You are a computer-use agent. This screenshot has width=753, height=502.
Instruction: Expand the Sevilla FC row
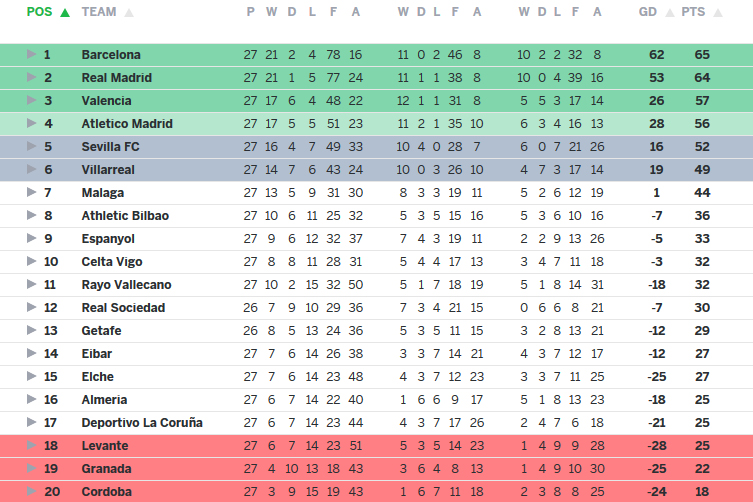31,146
